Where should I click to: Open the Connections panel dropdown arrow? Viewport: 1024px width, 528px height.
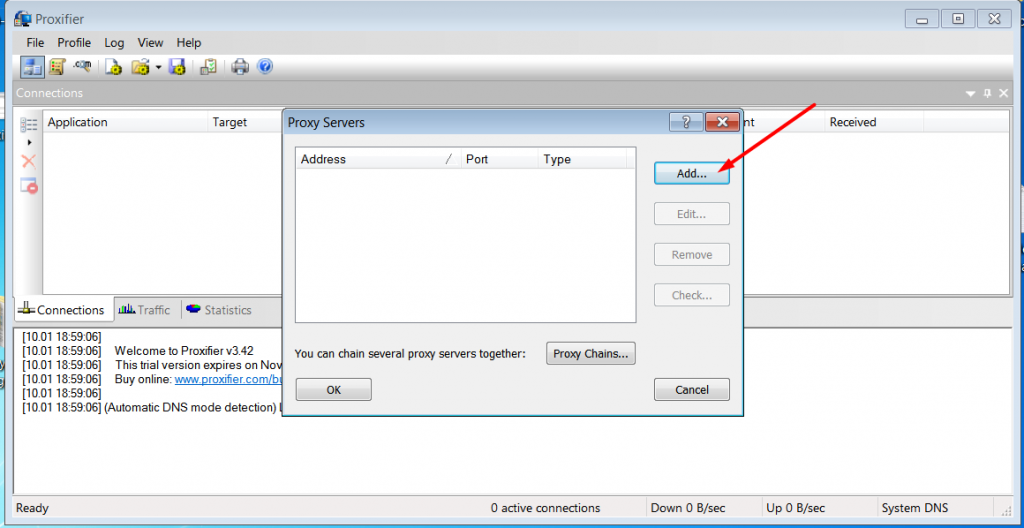coord(970,93)
